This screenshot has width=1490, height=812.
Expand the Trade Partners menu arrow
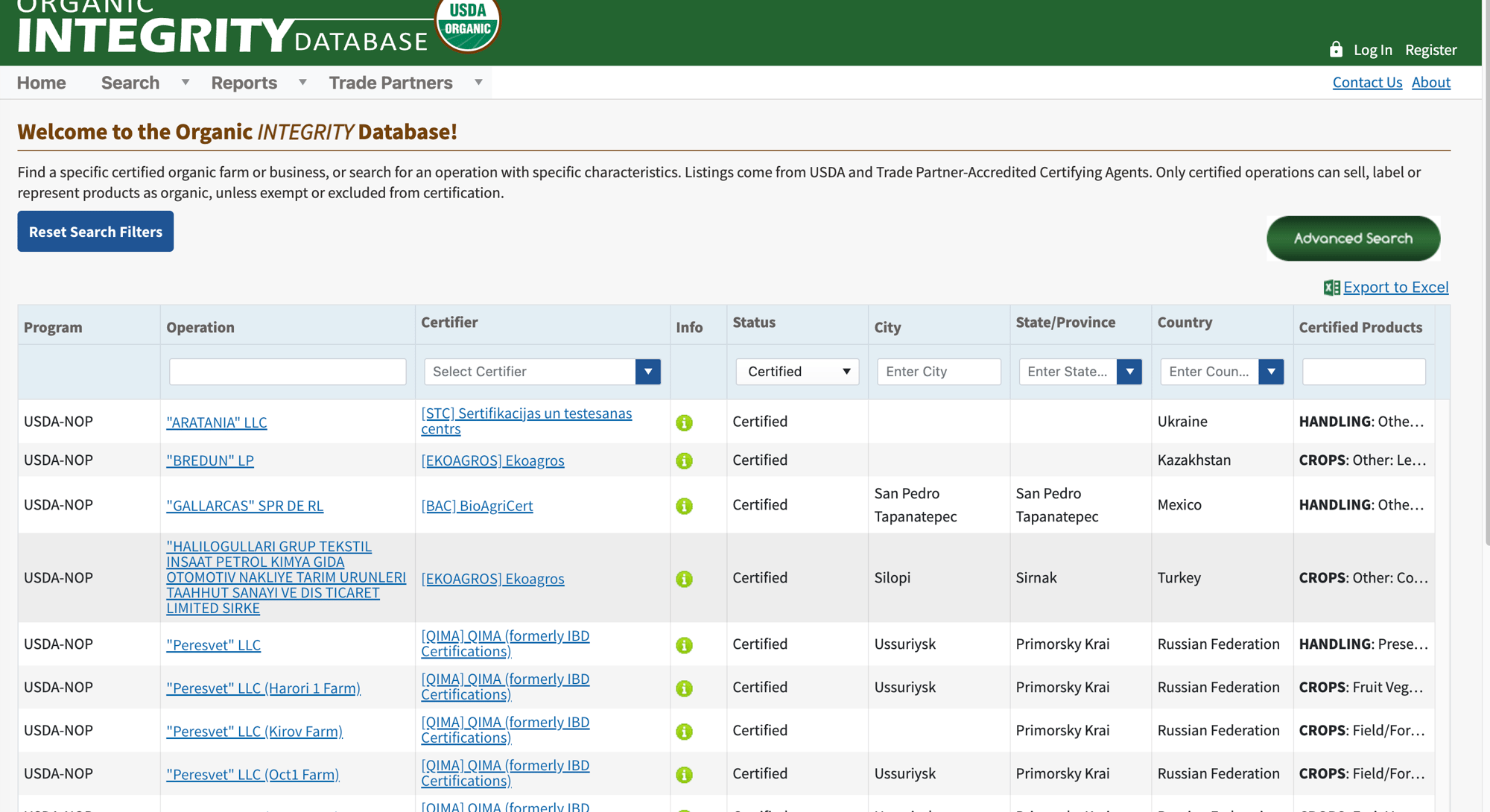(x=478, y=82)
